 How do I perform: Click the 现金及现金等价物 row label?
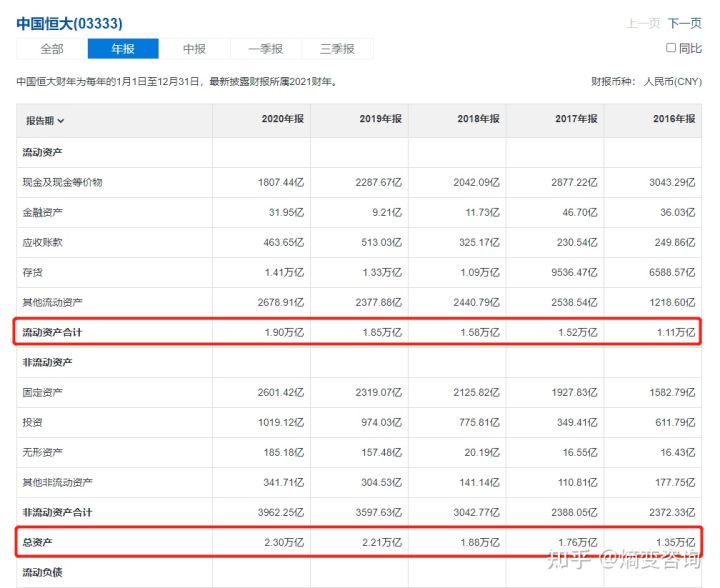click(62, 182)
